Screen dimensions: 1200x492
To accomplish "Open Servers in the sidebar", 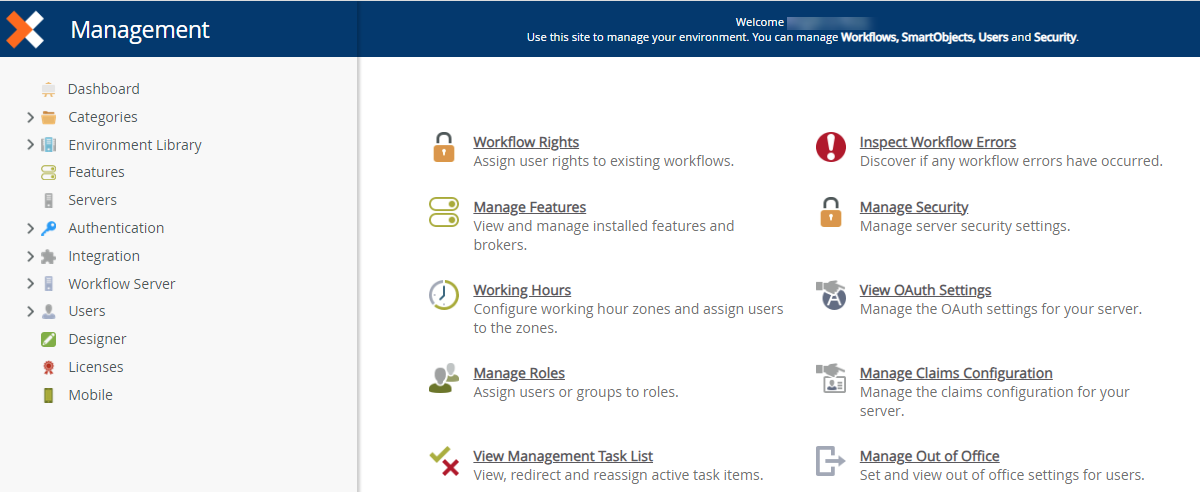I will pyautogui.click(x=92, y=200).
